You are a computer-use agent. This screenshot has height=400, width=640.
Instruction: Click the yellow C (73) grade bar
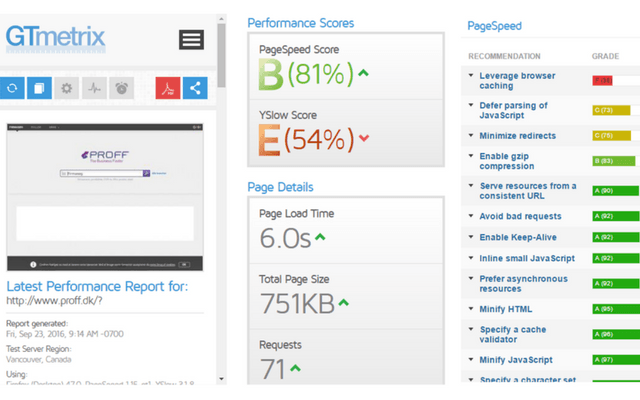click(x=611, y=110)
